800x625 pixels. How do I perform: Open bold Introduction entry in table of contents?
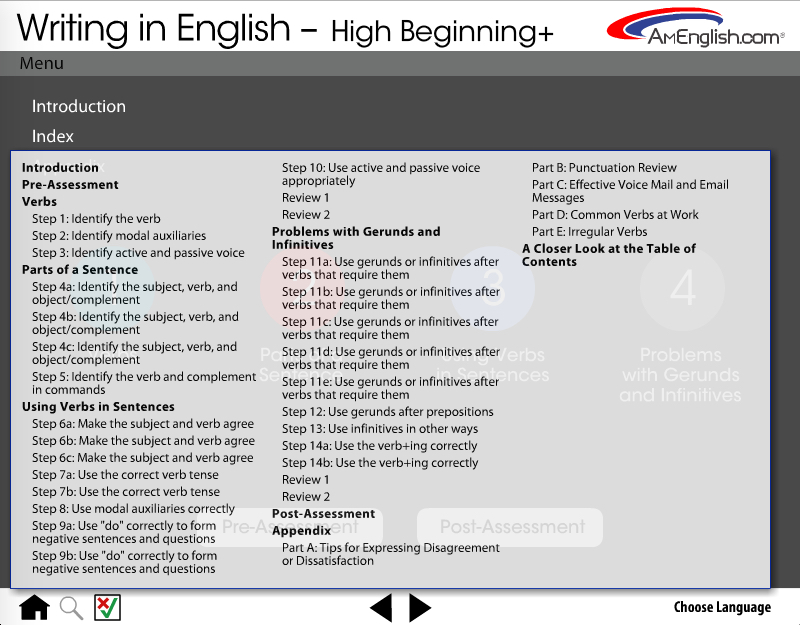(x=60, y=167)
